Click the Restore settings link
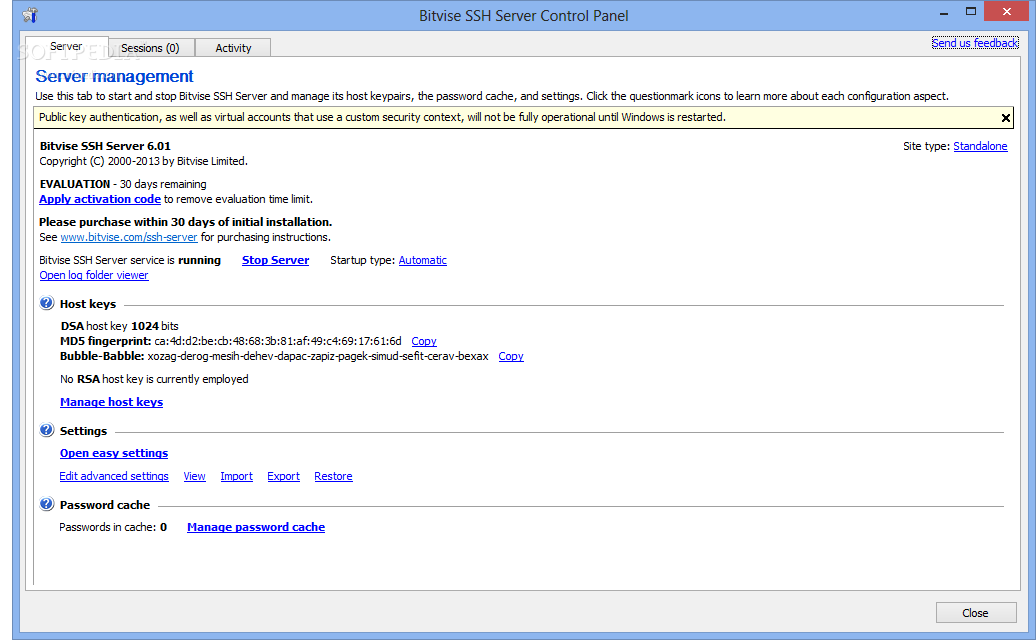Viewport: 1036px width, 640px height. tap(333, 476)
